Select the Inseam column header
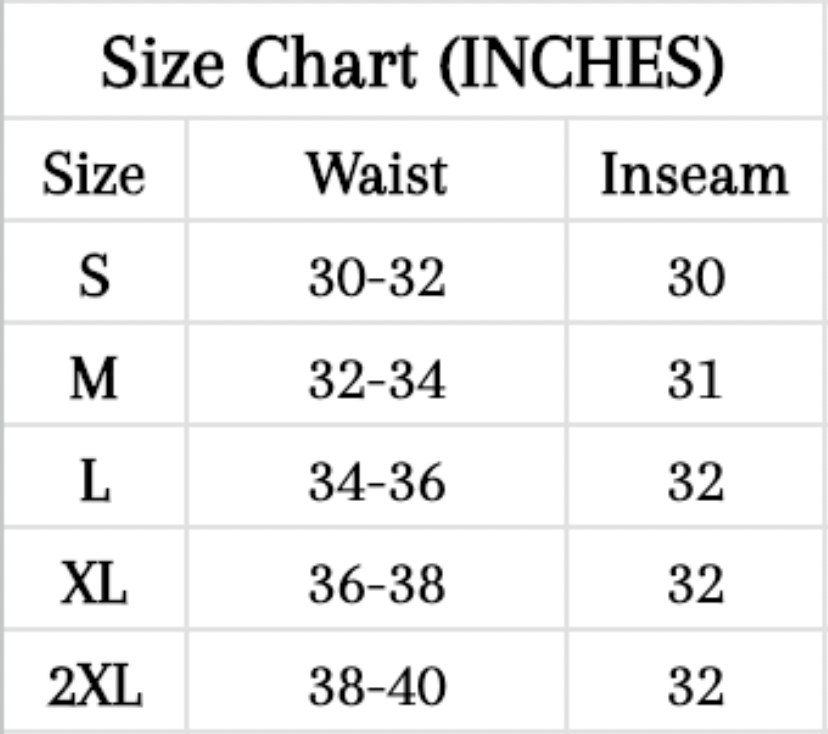Screen dimensions: 828x734 pos(694,174)
